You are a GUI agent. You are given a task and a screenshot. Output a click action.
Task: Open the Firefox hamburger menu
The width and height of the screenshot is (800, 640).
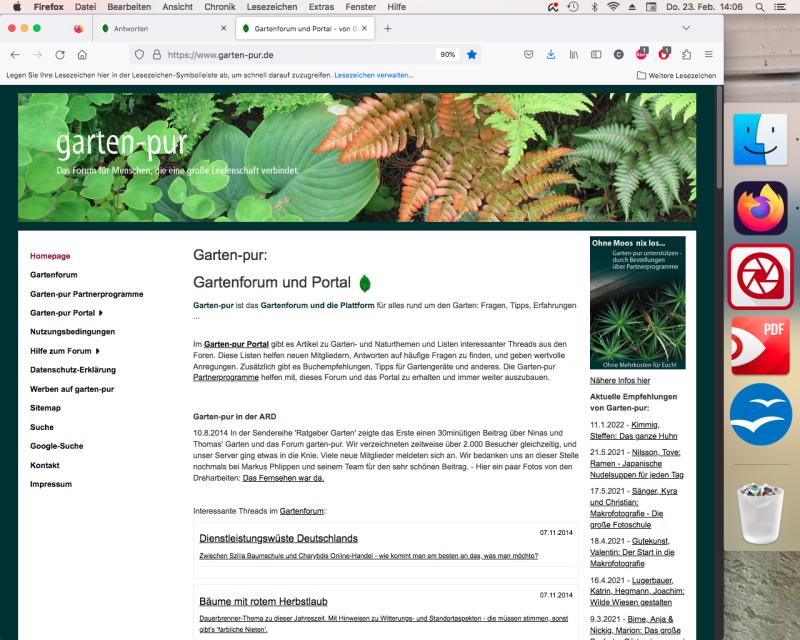709,54
